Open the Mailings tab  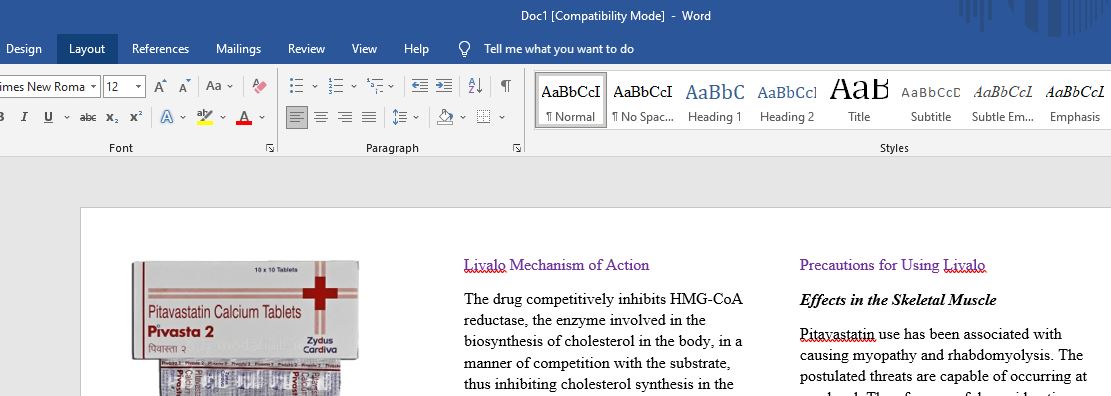[x=239, y=49]
